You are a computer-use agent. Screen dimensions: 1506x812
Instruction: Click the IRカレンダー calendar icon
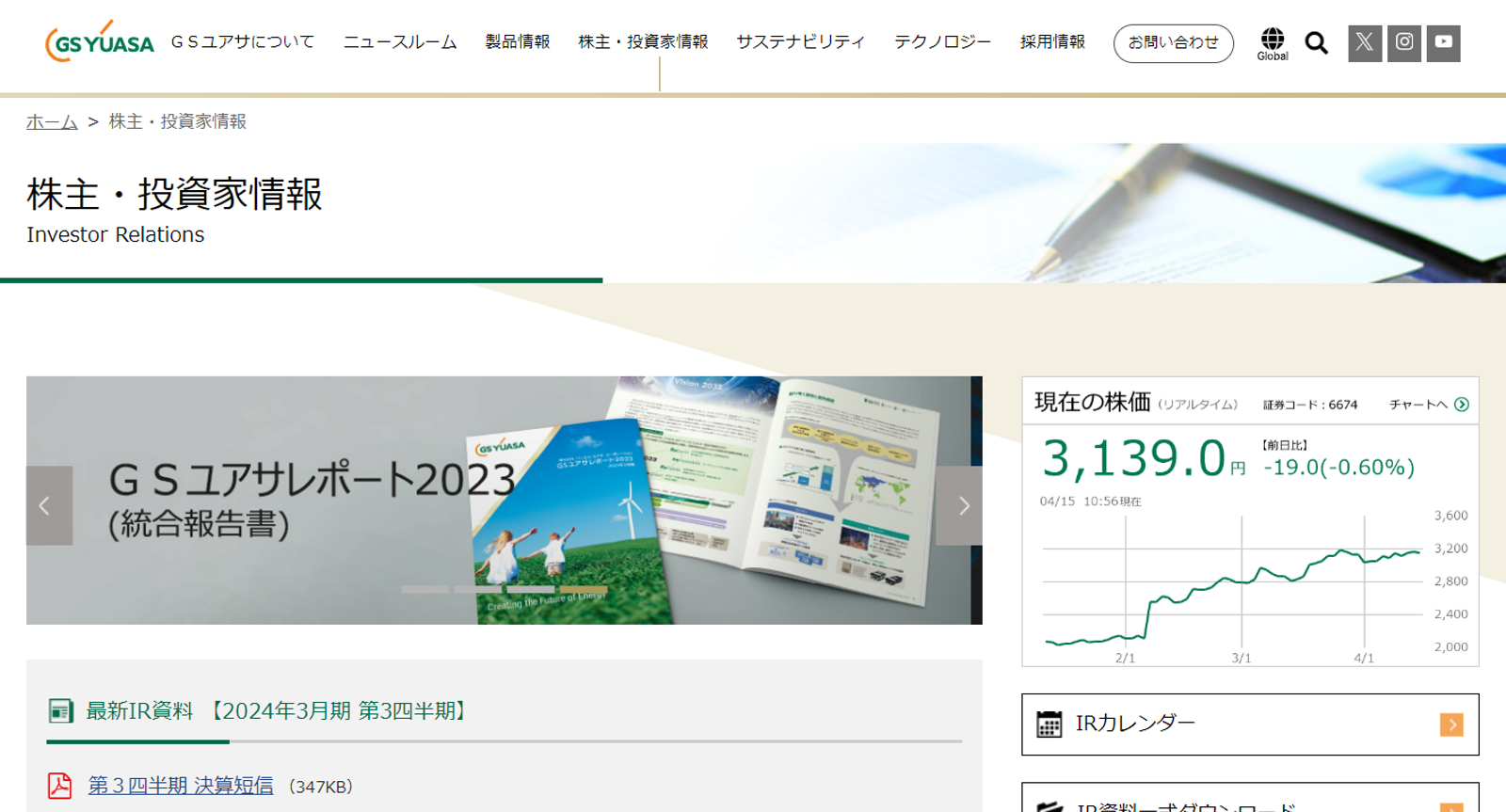1049,724
